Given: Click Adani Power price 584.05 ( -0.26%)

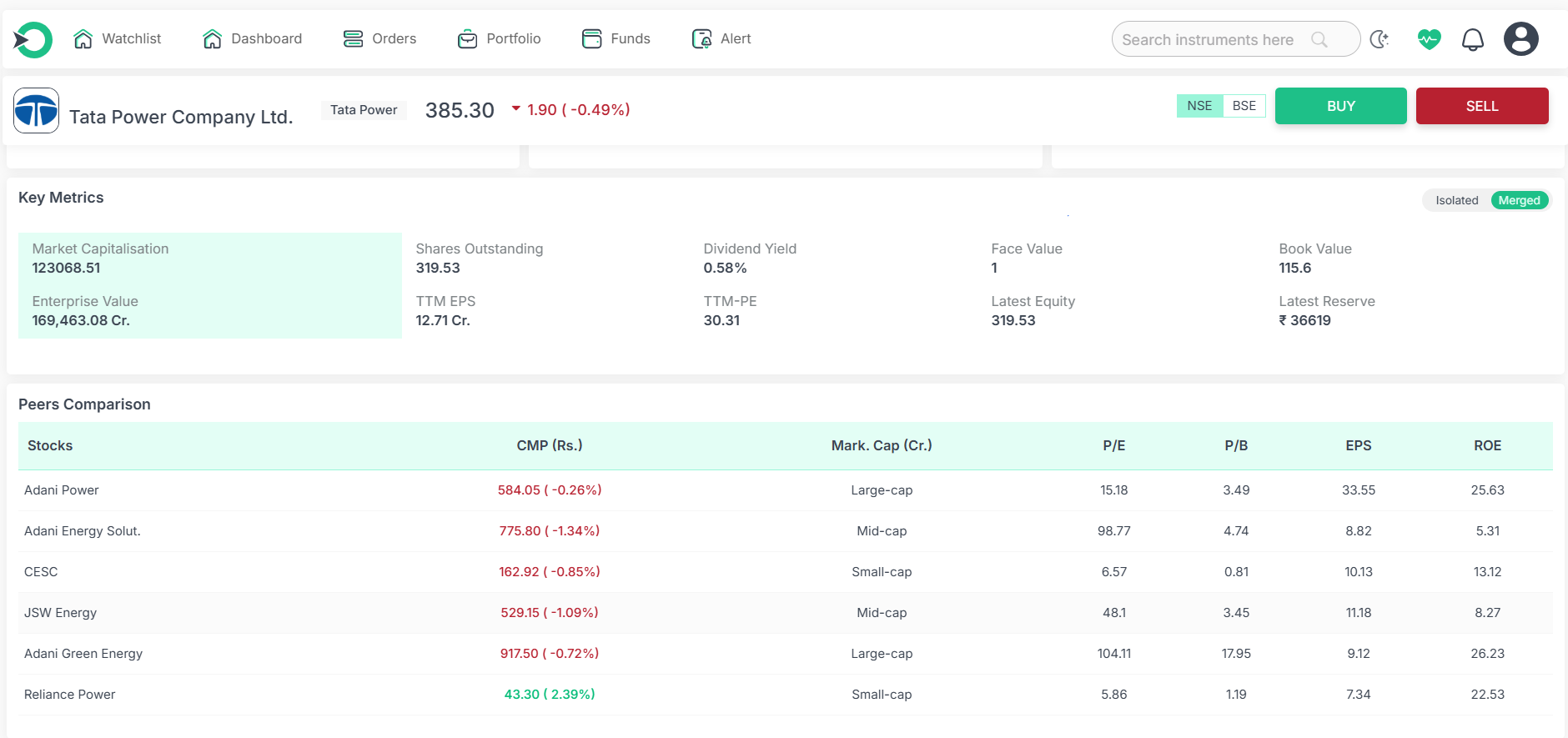Looking at the screenshot, I should pos(550,490).
